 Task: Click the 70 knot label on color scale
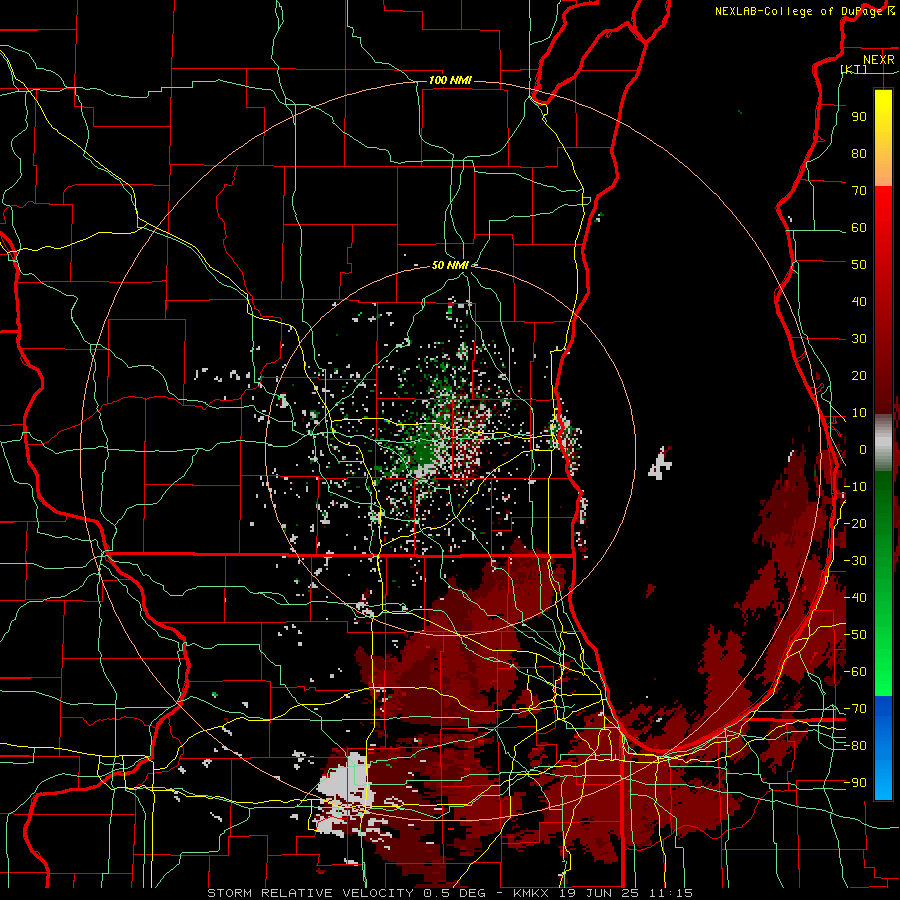coord(859,191)
